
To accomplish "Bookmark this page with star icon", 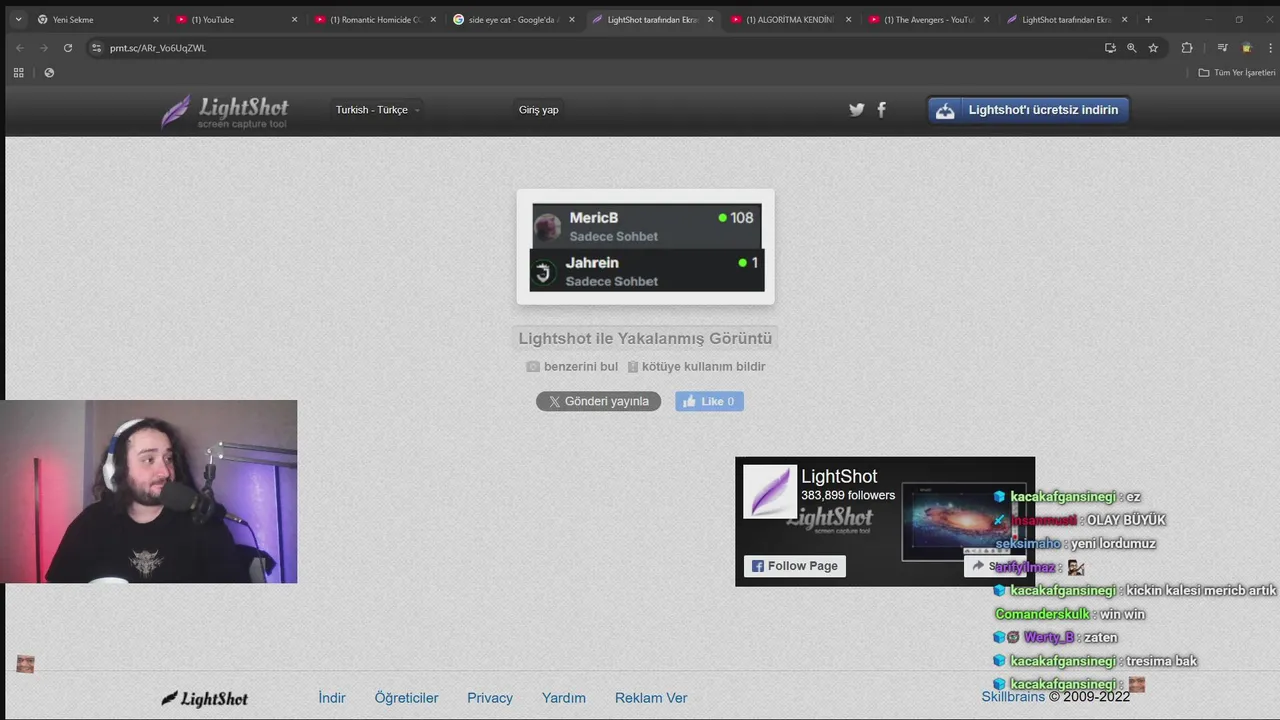I will [x=1153, y=48].
